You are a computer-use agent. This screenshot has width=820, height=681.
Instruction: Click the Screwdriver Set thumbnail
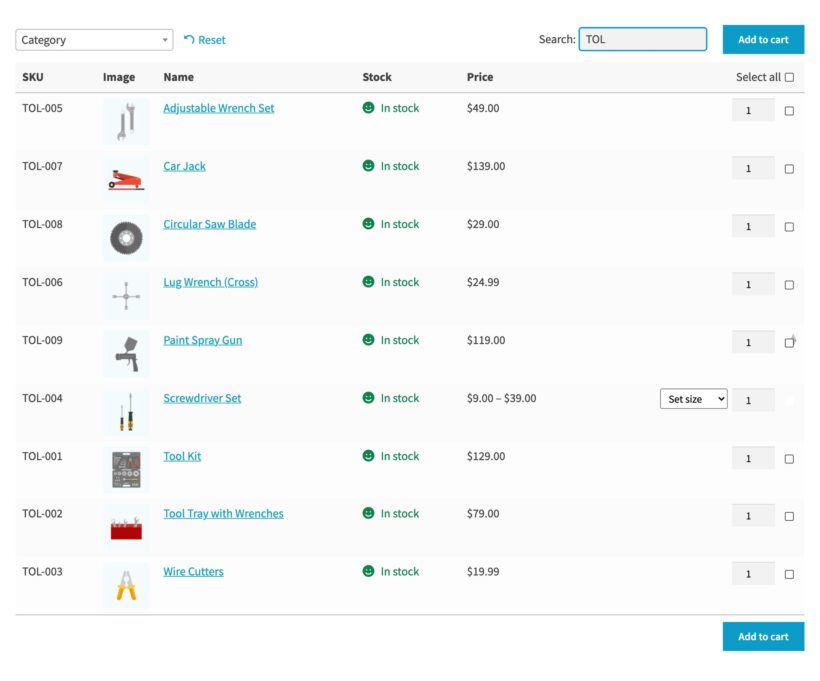click(126, 412)
